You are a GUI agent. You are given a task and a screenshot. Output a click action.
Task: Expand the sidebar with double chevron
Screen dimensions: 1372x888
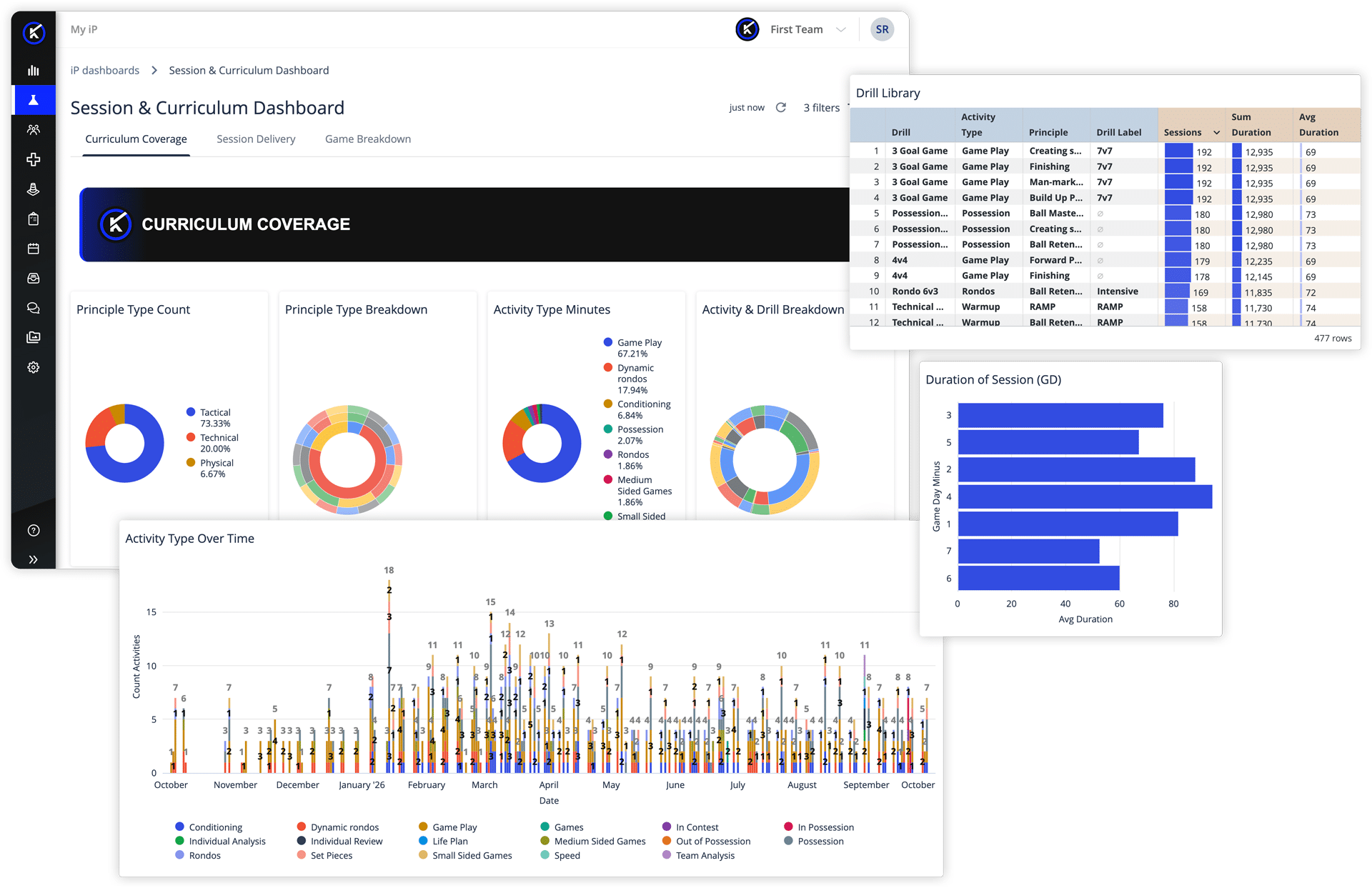33,559
